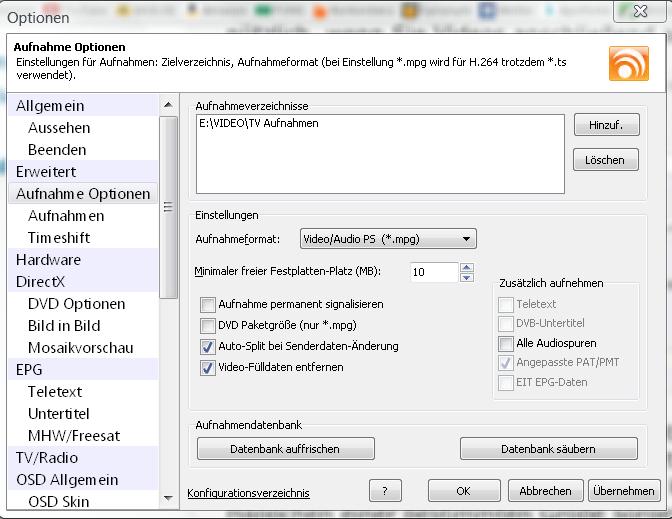The width and height of the screenshot is (672, 519).
Task: Open DVD Optionen category
Action: 76,304
